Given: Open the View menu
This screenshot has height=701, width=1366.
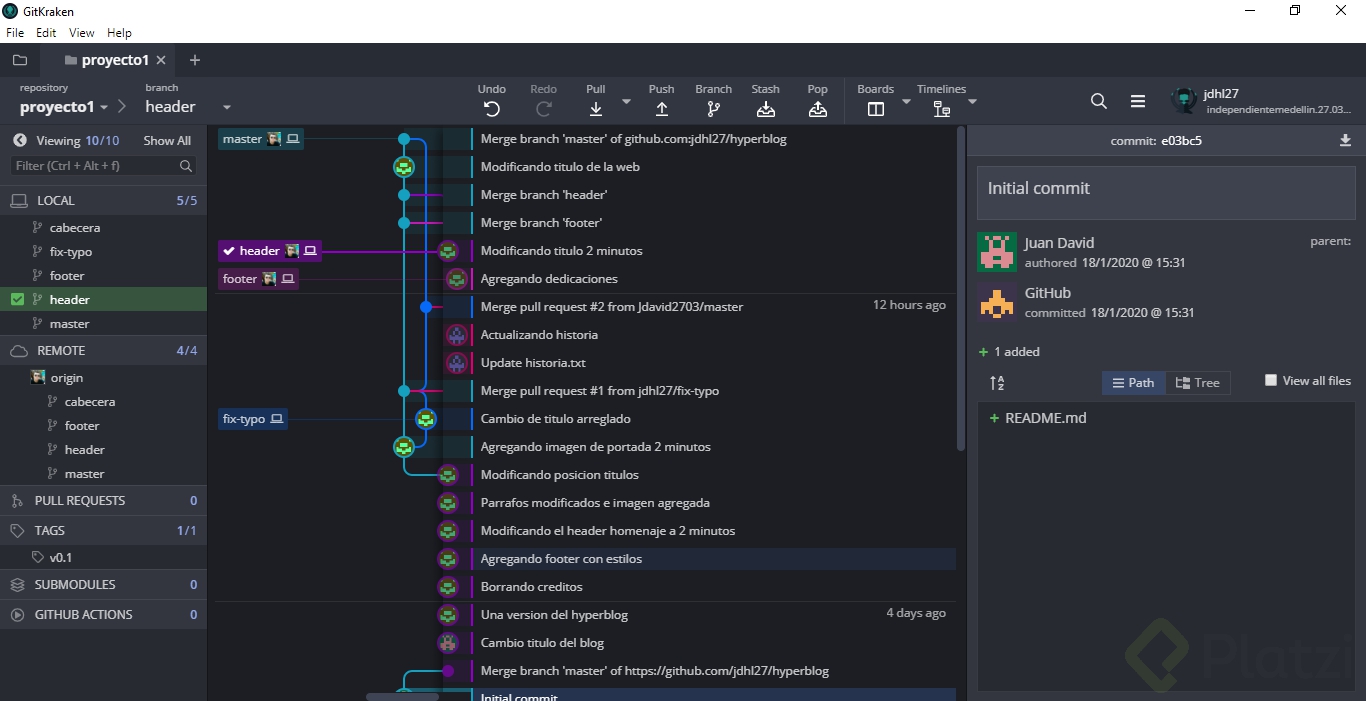Looking at the screenshot, I should 82,33.
